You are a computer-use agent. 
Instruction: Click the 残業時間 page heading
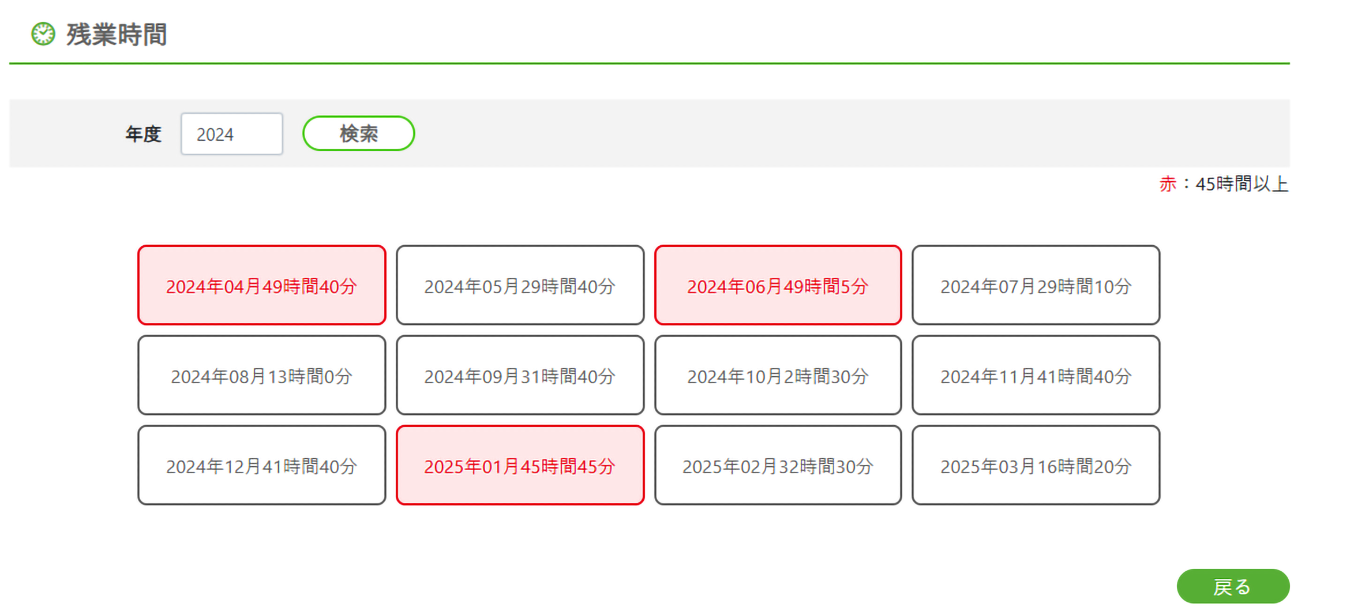pos(116,35)
